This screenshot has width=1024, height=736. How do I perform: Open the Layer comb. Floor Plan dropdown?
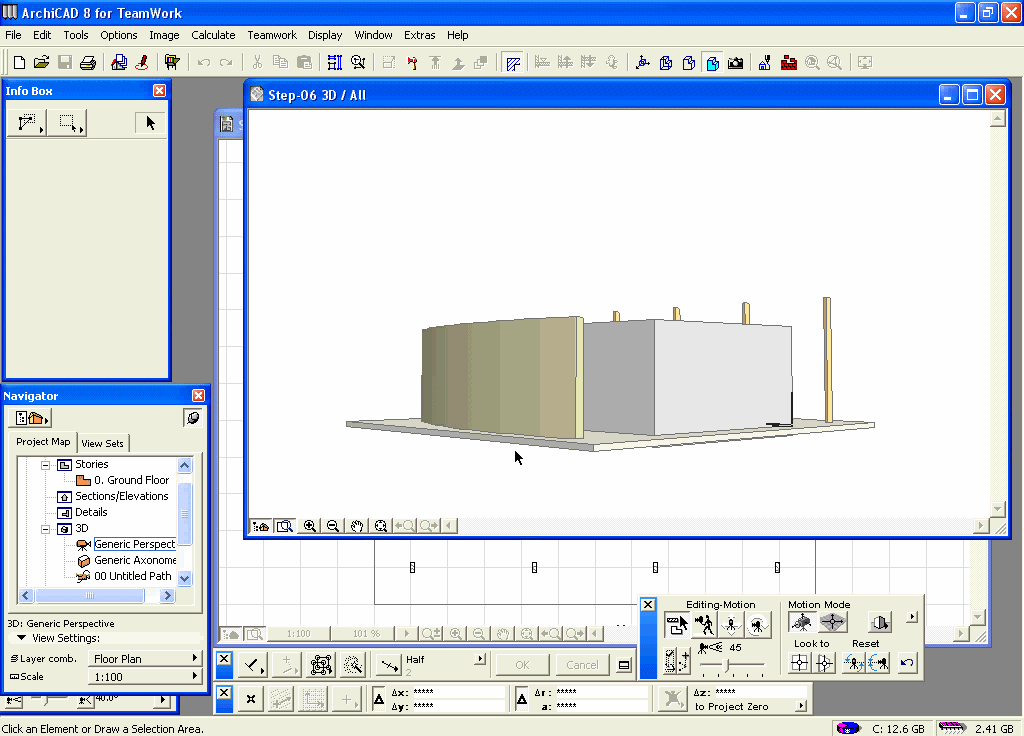click(x=146, y=659)
